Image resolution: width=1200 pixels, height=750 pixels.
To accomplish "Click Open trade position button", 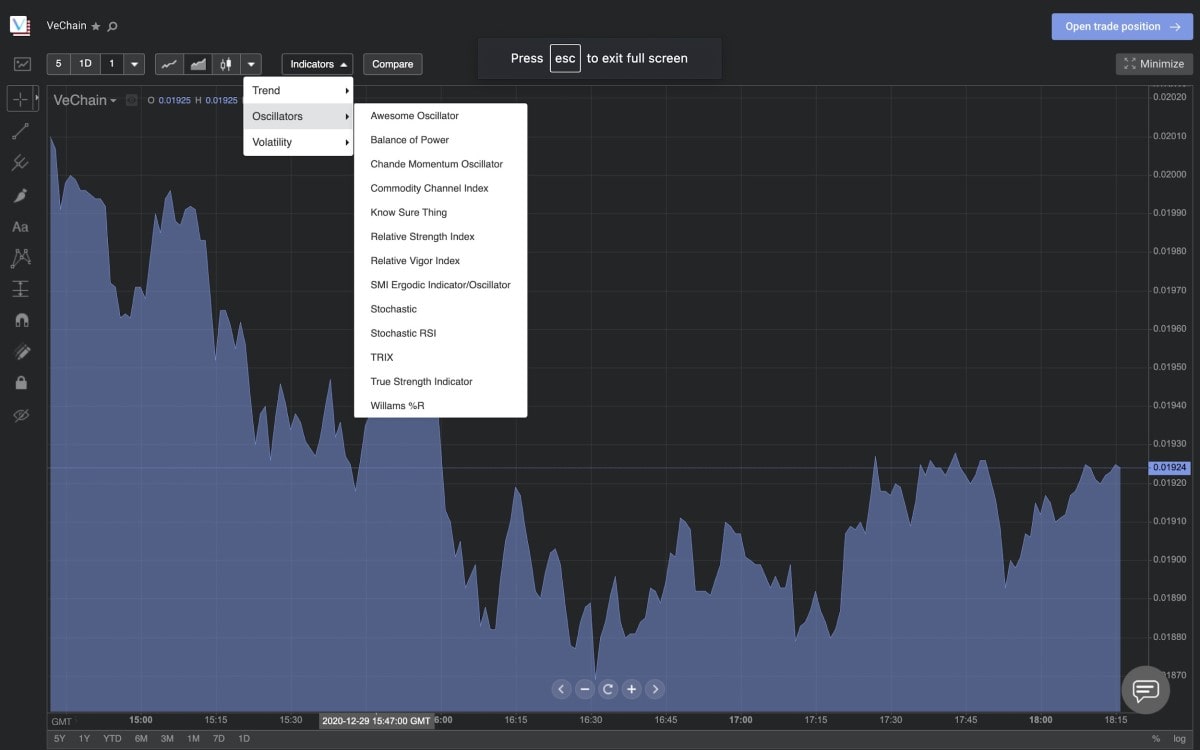I will point(1122,27).
